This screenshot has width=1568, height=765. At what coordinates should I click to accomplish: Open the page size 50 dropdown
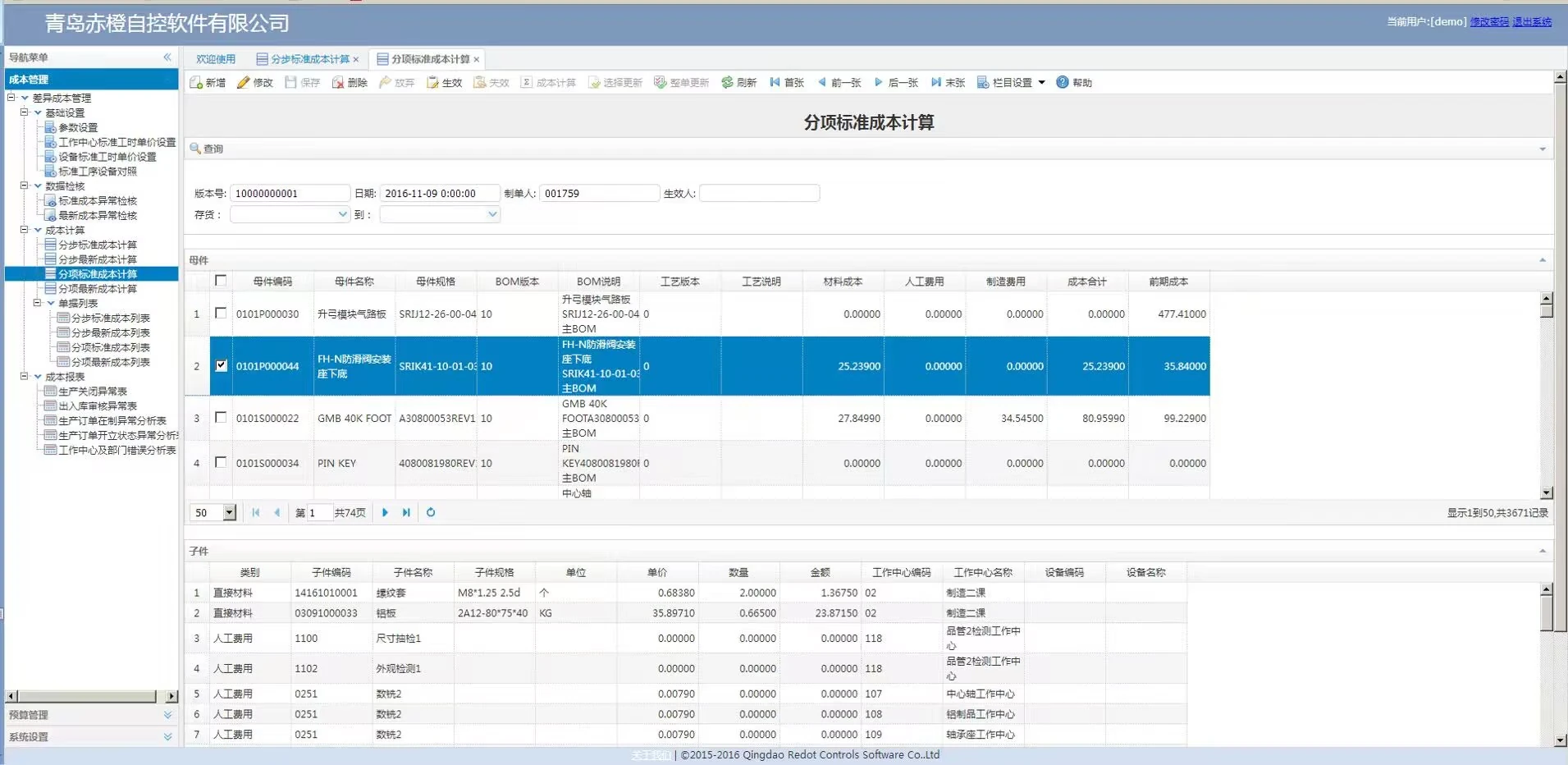tap(229, 512)
